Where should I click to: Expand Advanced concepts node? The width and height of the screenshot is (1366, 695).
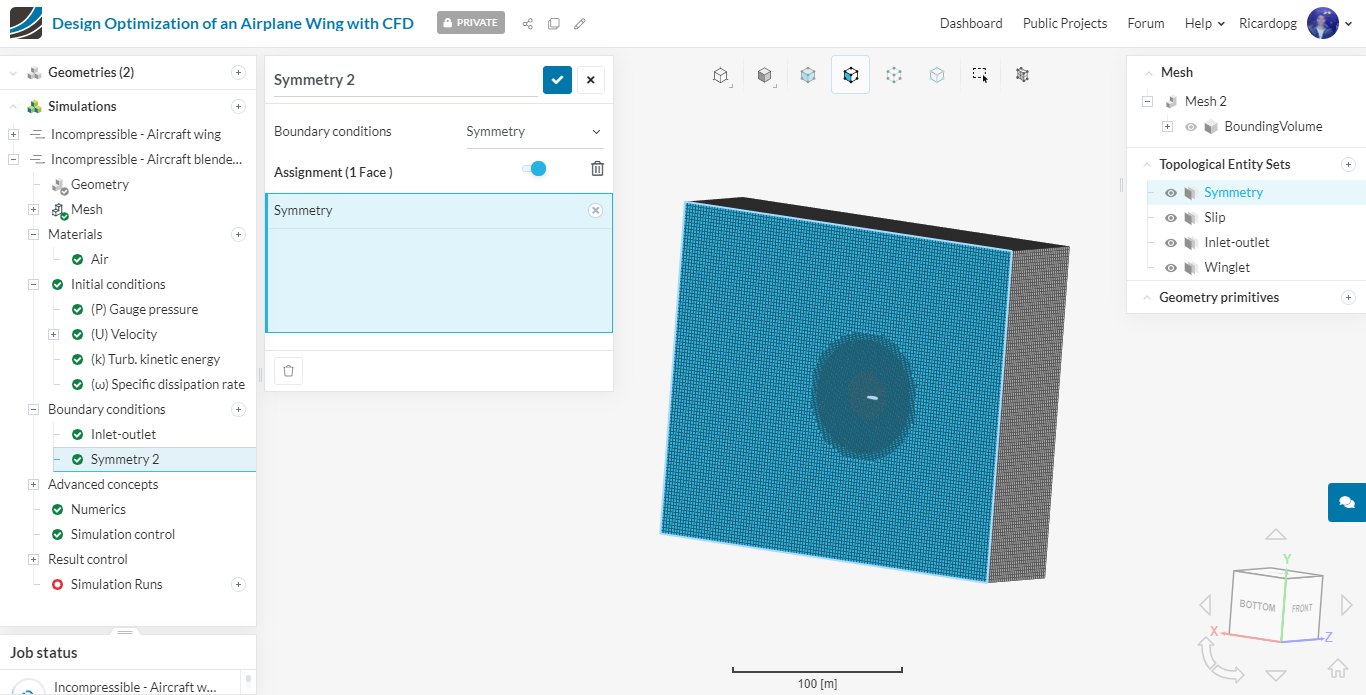pyautogui.click(x=33, y=484)
